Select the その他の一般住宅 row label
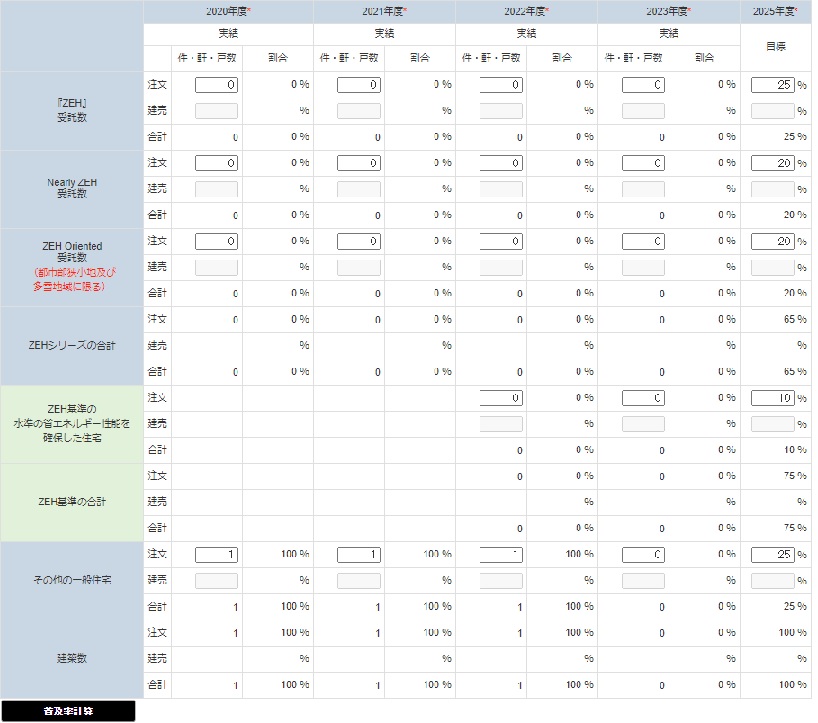Image resolution: width=818 pixels, height=723 pixels. pyautogui.click(x=72, y=580)
